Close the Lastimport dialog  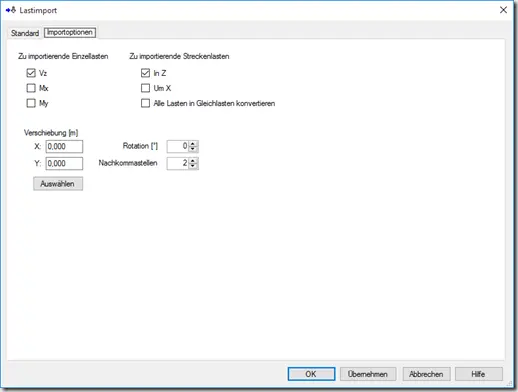pos(503,10)
